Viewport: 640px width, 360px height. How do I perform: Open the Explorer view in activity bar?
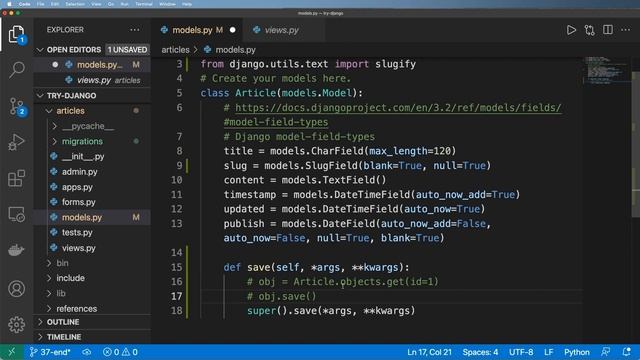(16, 34)
